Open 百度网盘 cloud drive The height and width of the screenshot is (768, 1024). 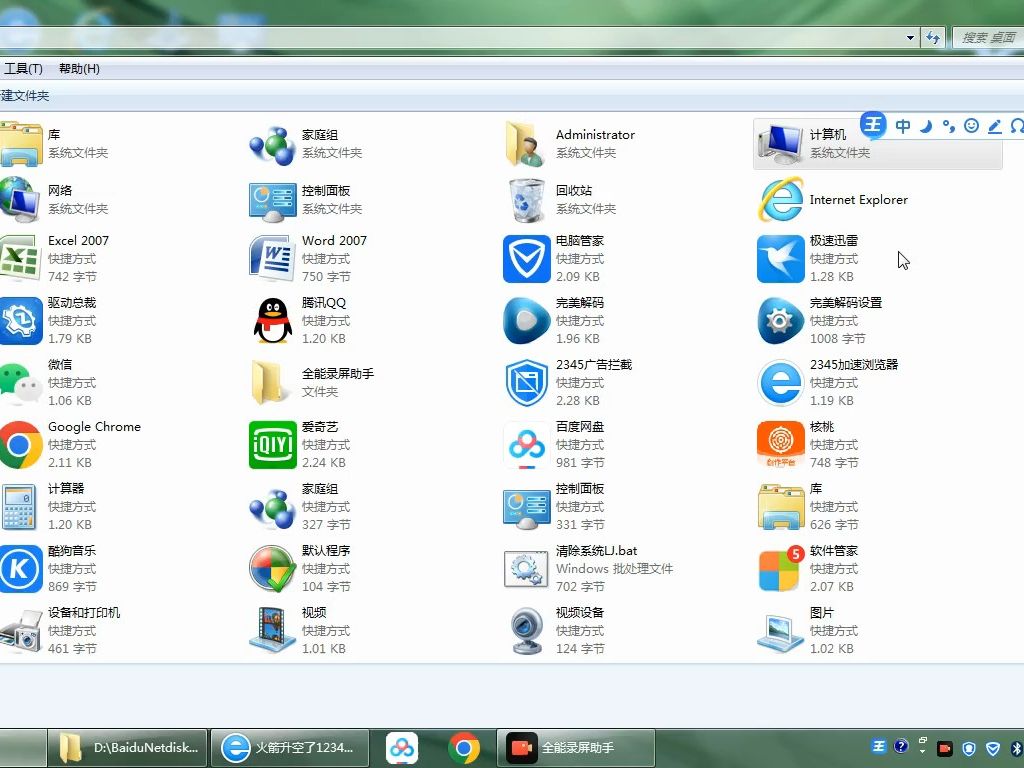point(525,445)
